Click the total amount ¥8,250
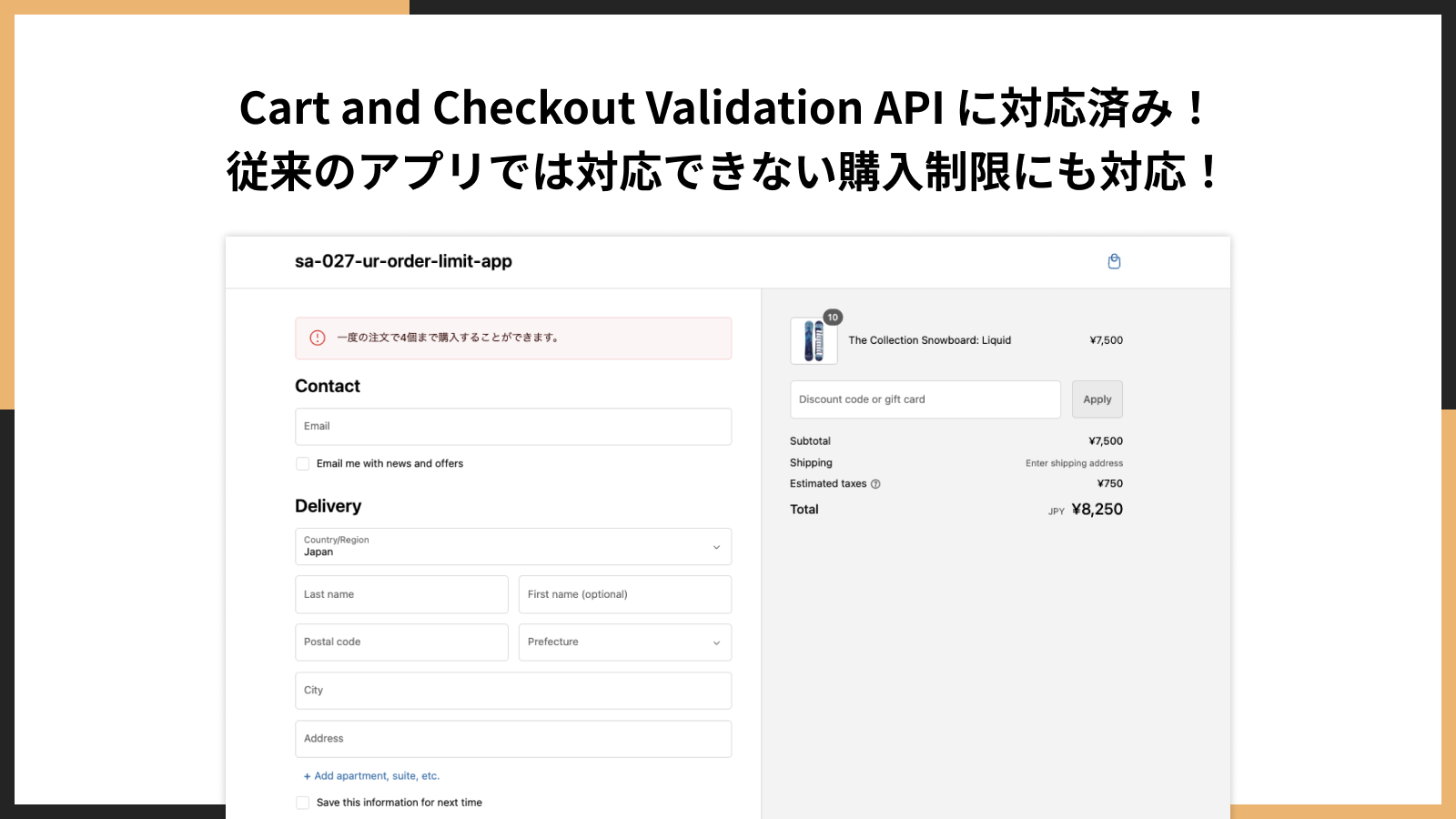This screenshot has width=1456, height=819. pos(1097,510)
